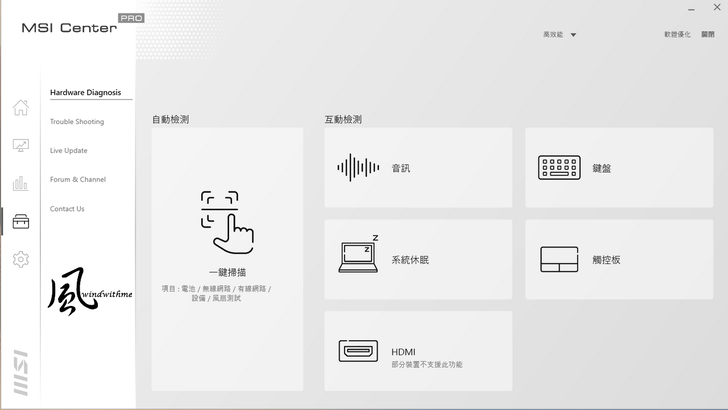Click the 關閉 text button

coord(708,34)
